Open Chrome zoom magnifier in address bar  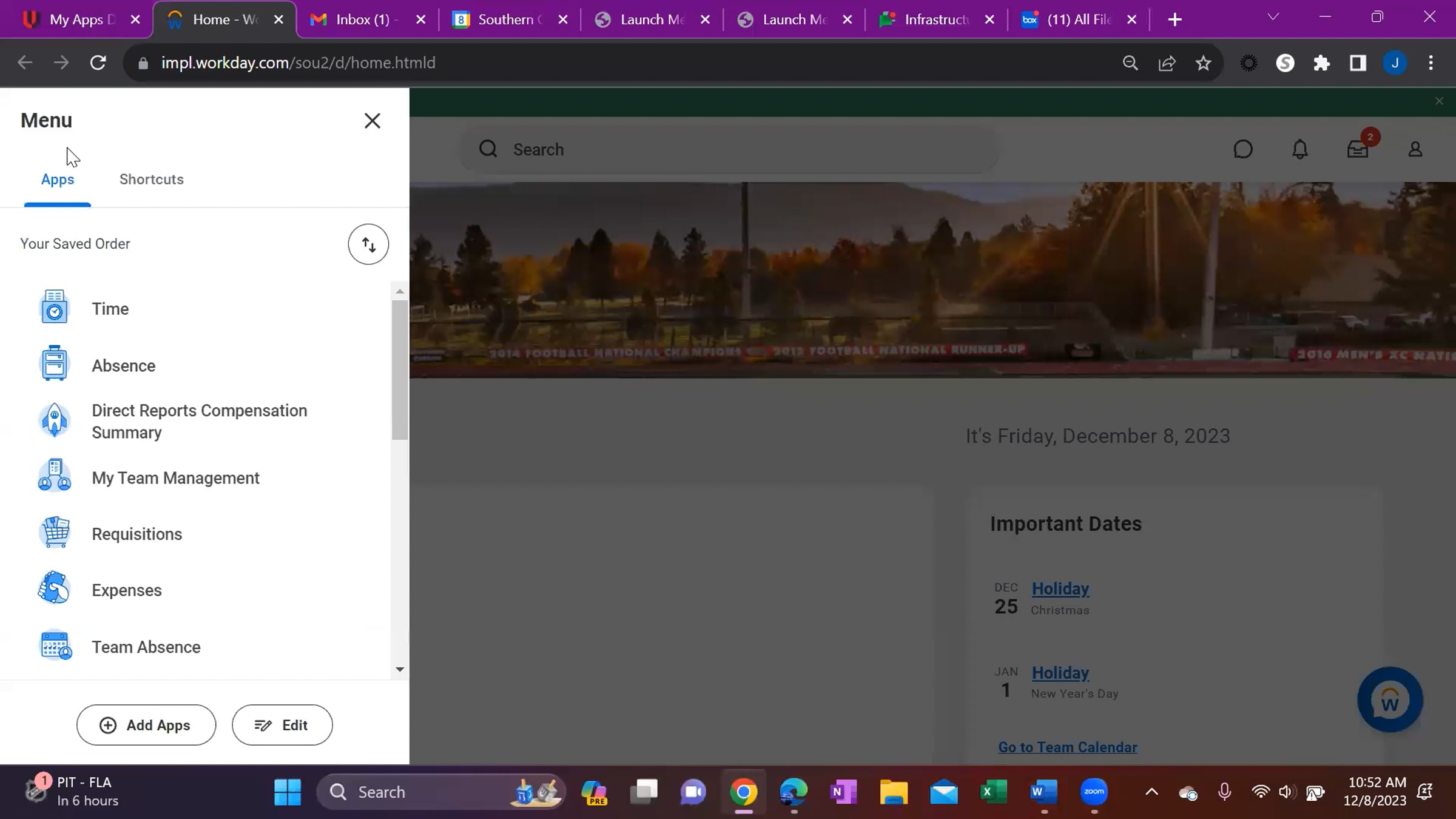pos(1130,62)
